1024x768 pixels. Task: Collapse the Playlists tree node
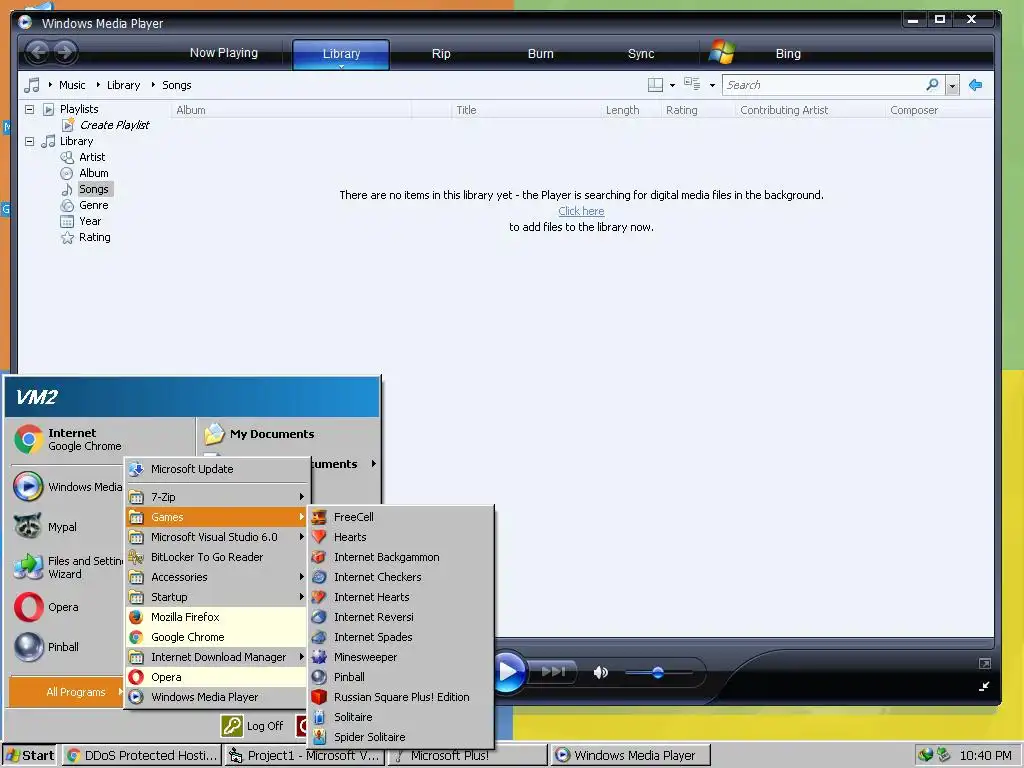pyautogui.click(x=29, y=109)
